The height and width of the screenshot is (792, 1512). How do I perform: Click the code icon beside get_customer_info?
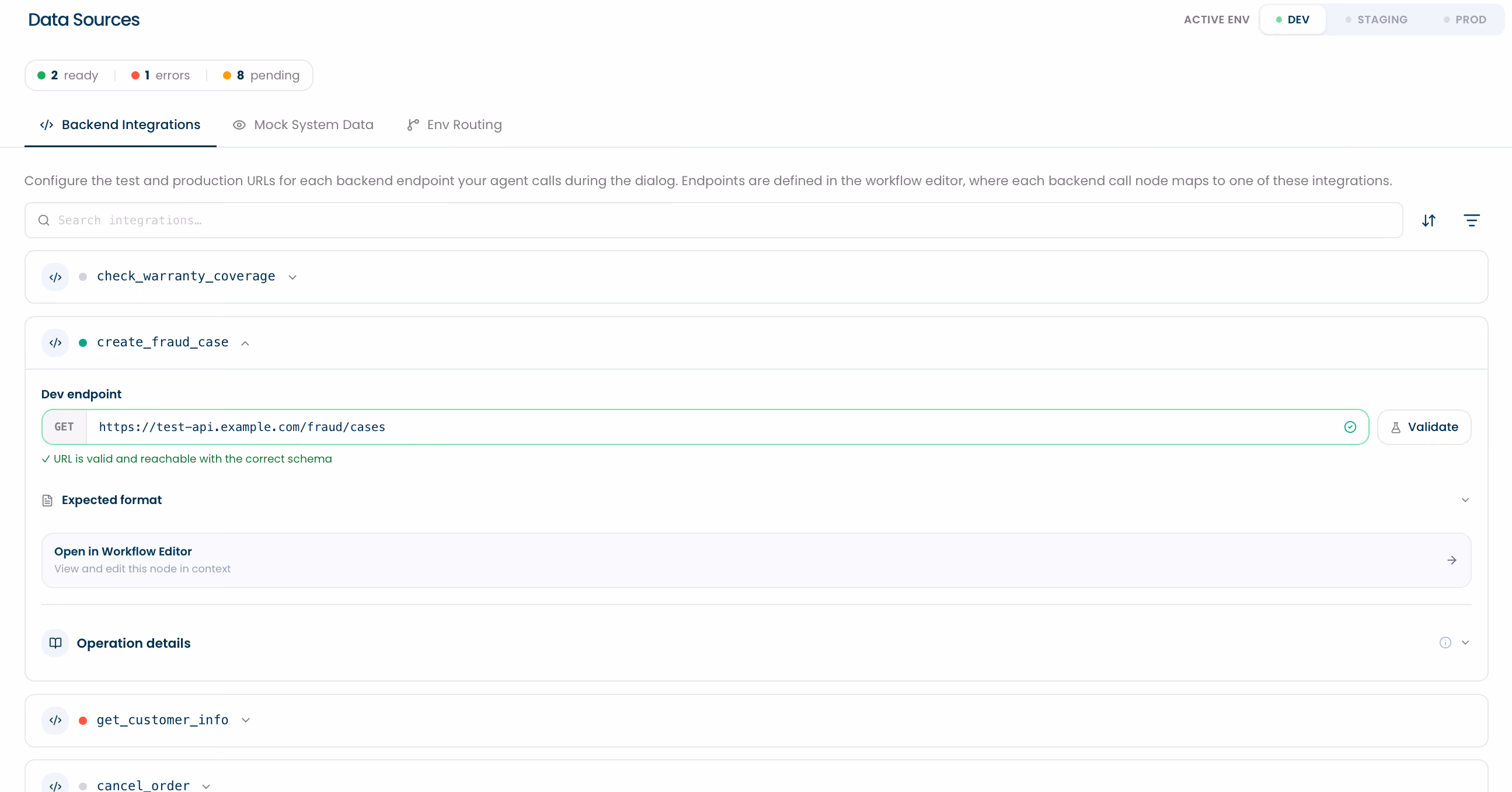point(55,720)
